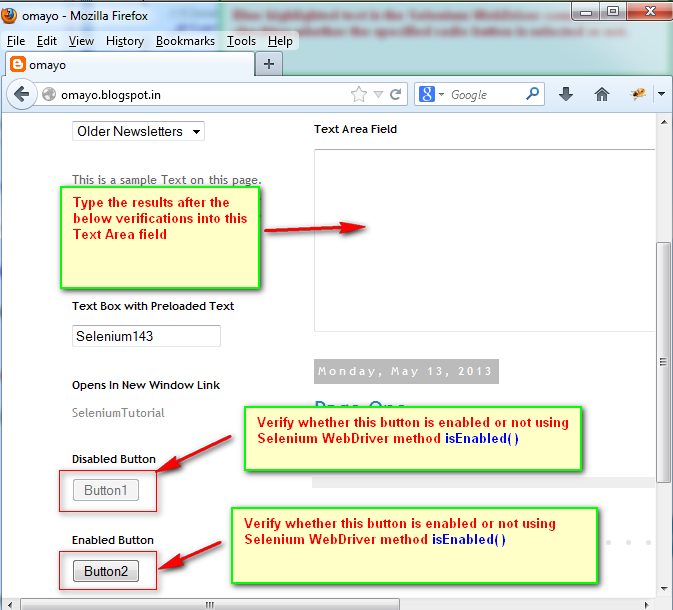Image resolution: width=673 pixels, height=610 pixels.
Task: Select the omayo tab
Action: 130,64
